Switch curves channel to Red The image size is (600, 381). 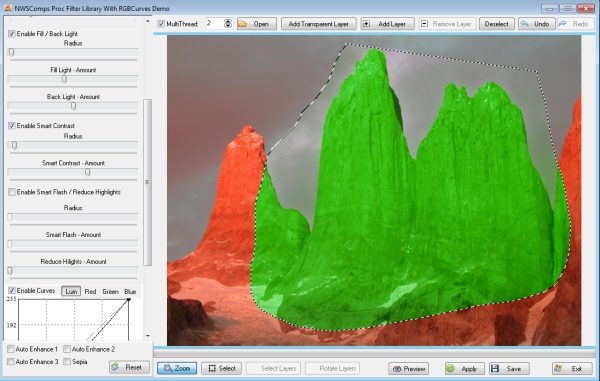(x=90, y=291)
